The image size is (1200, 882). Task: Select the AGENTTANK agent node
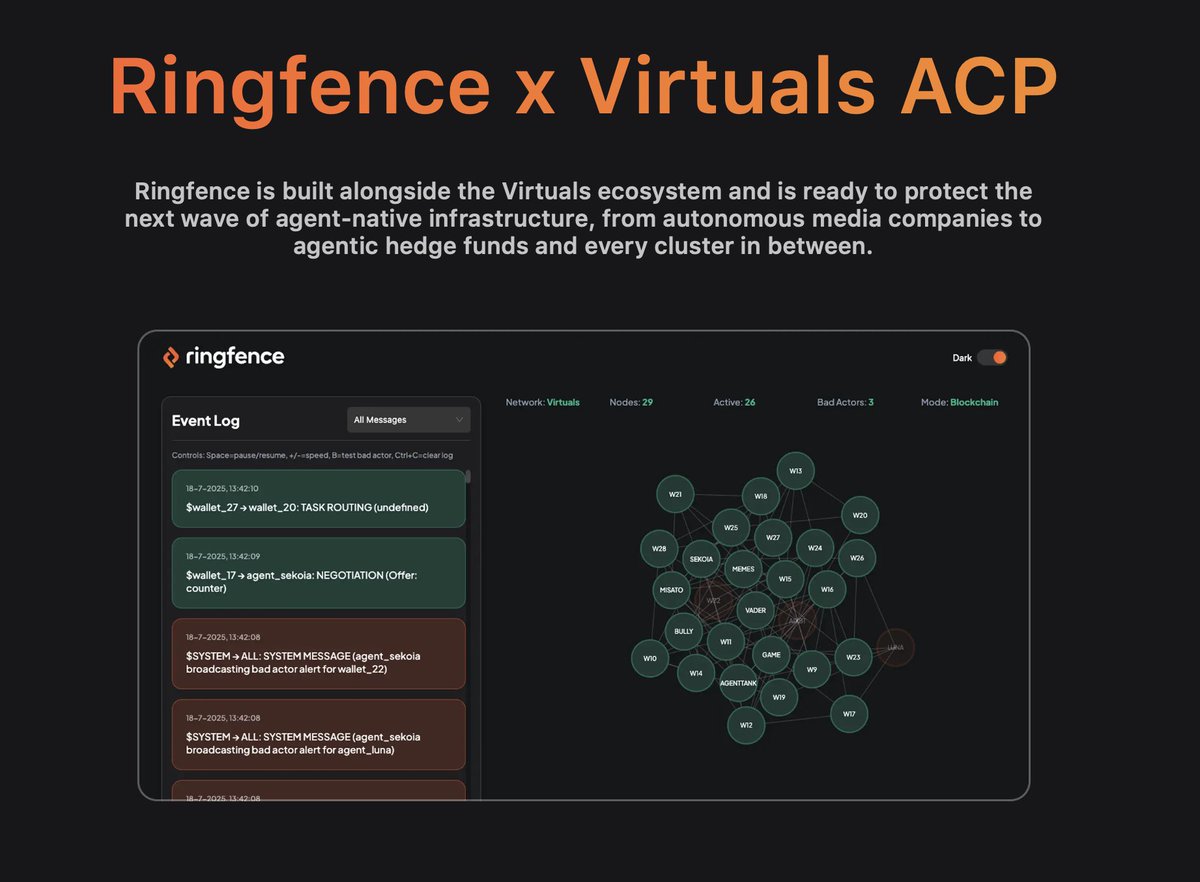738,683
